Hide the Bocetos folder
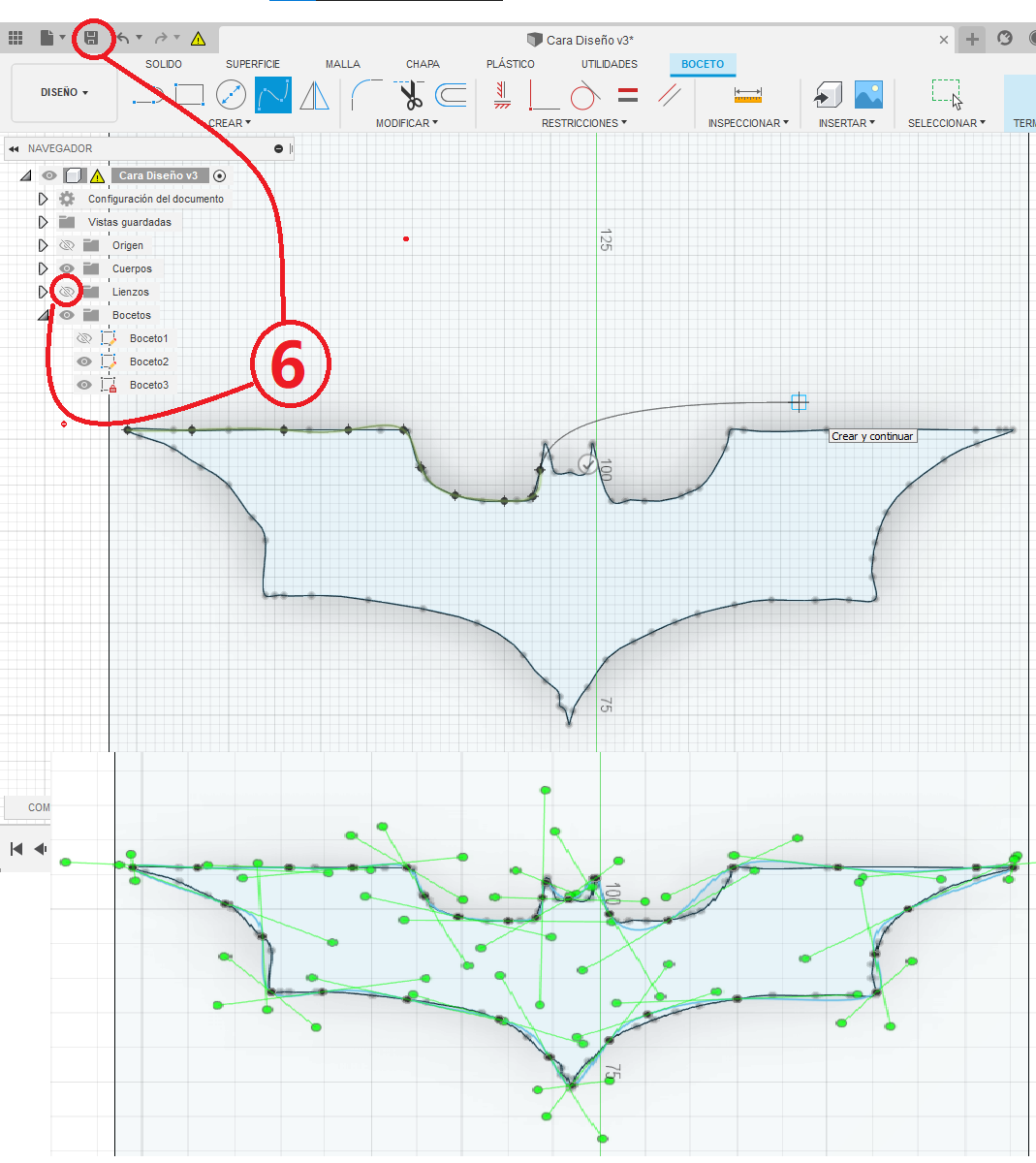 67,315
